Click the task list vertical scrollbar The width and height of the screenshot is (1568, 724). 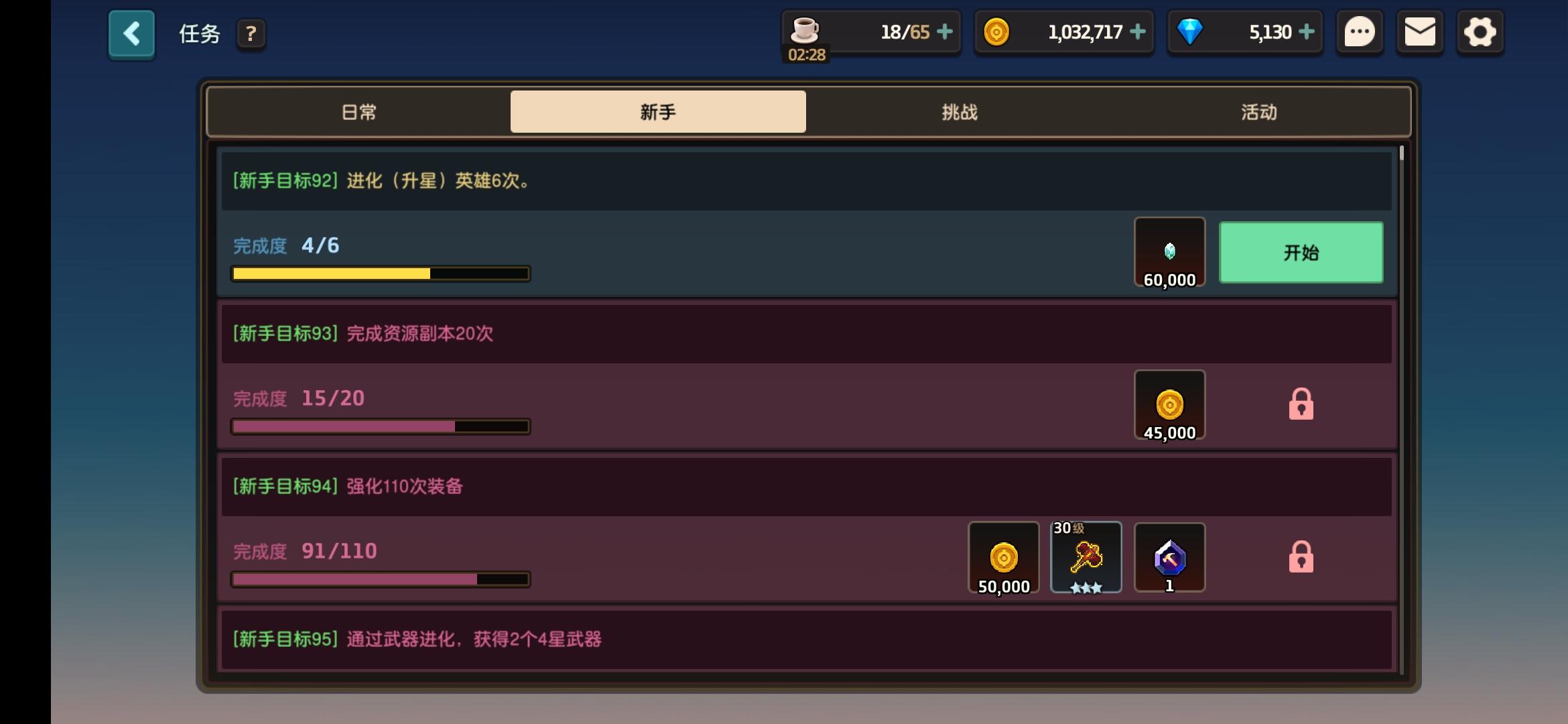pyautogui.click(x=1401, y=409)
